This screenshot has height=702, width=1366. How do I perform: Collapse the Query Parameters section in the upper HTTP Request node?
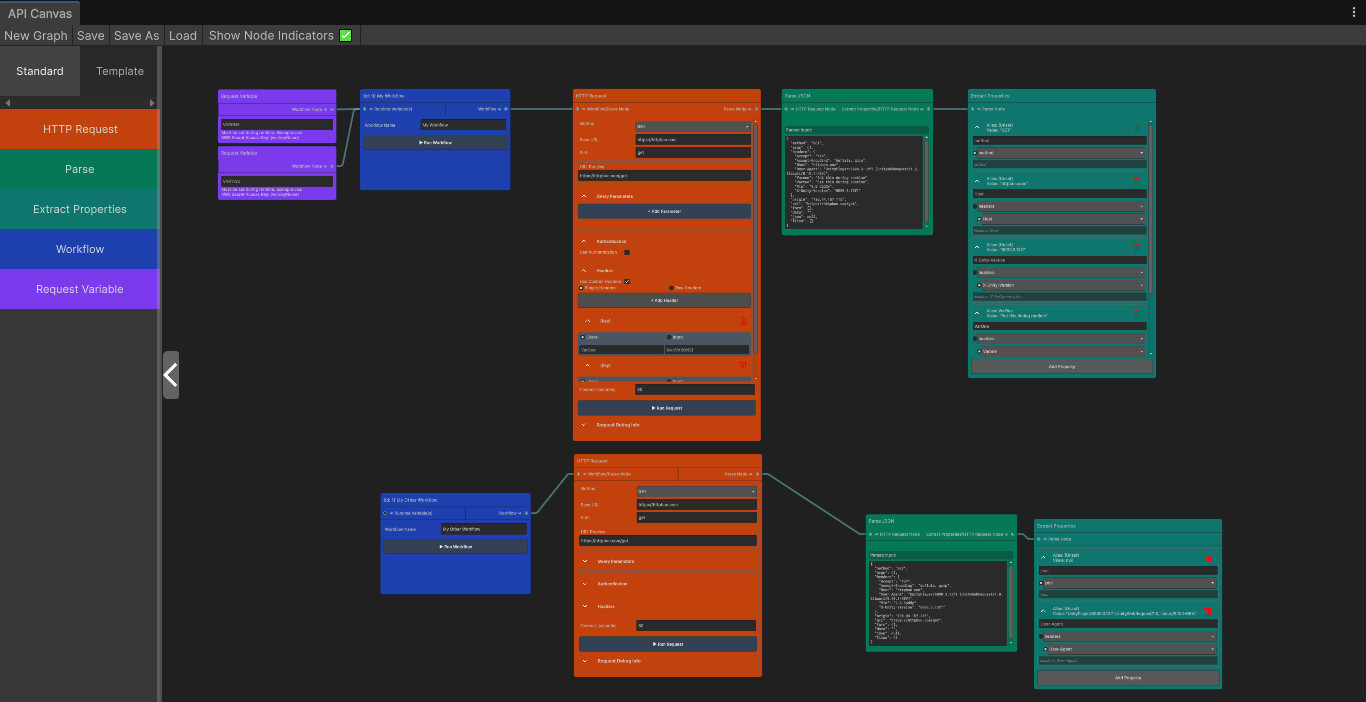584,196
